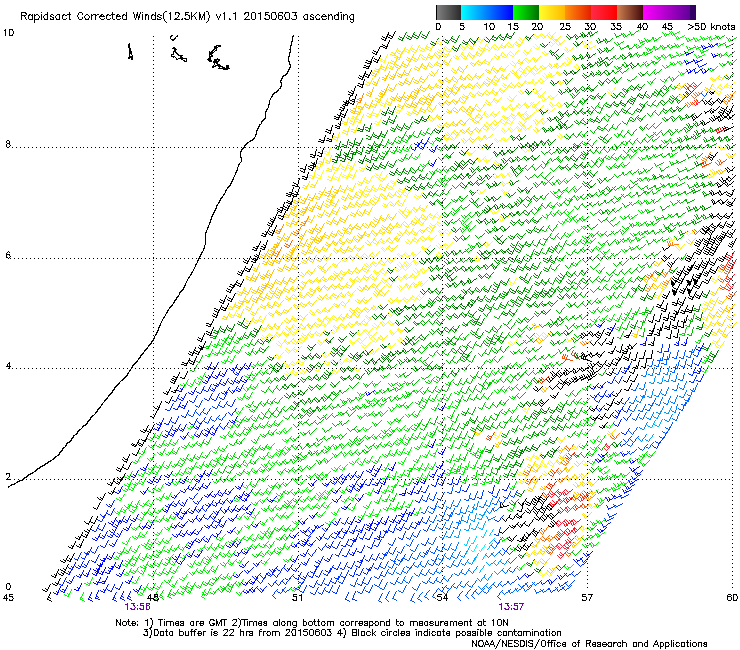Click the longitude label '48' on bottom axis
The height and width of the screenshot is (650, 740).
pos(153,598)
